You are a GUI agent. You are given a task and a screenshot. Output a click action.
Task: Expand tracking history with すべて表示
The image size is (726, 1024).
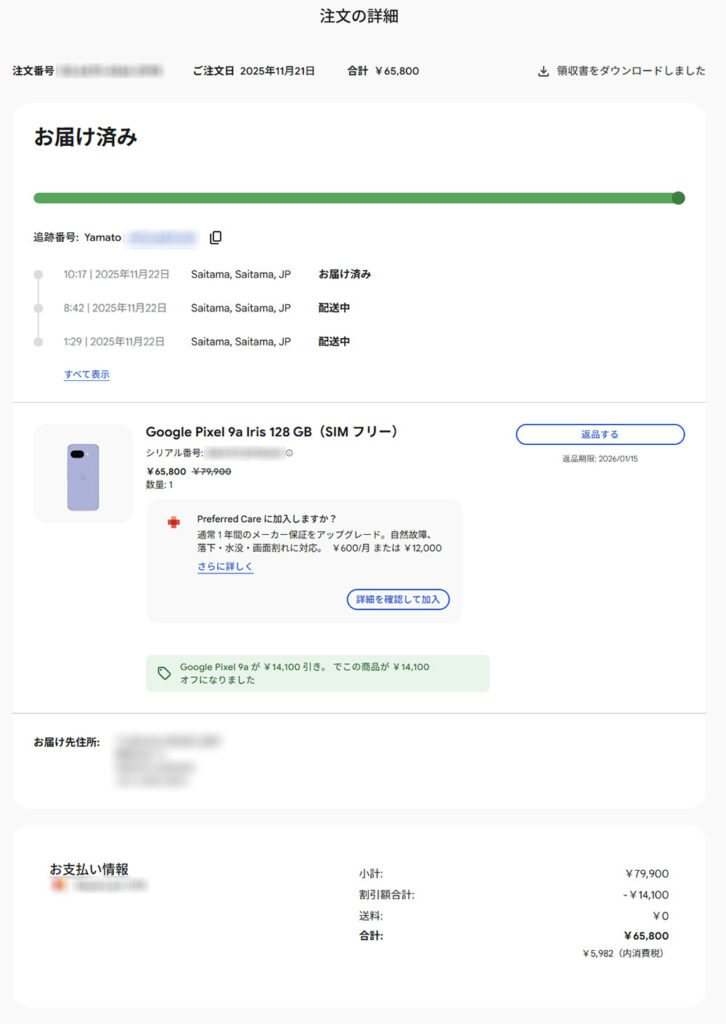coord(87,375)
